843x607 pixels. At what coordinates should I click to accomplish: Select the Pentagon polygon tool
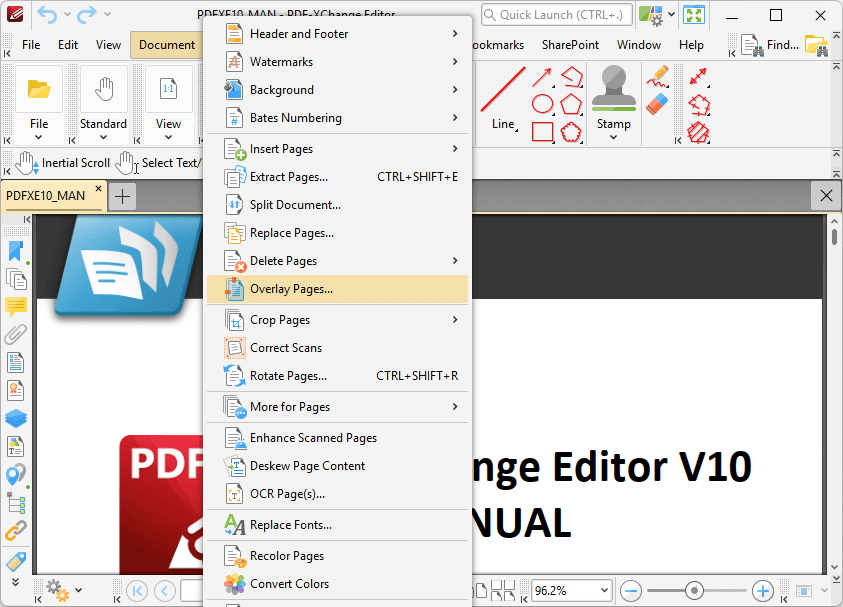point(571,104)
